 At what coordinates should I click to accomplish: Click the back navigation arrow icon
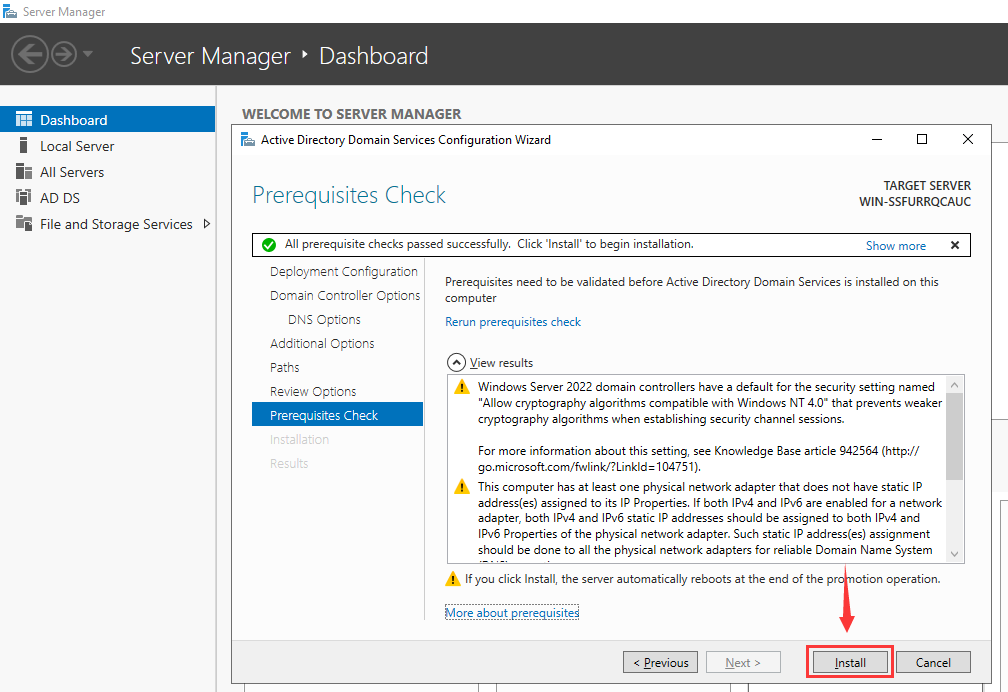click(x=30, y=54)
